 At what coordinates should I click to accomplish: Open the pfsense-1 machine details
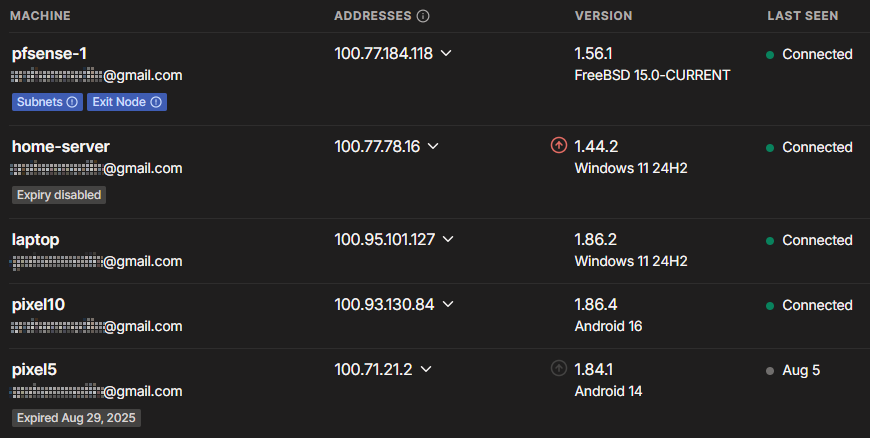tap(49, 54)
